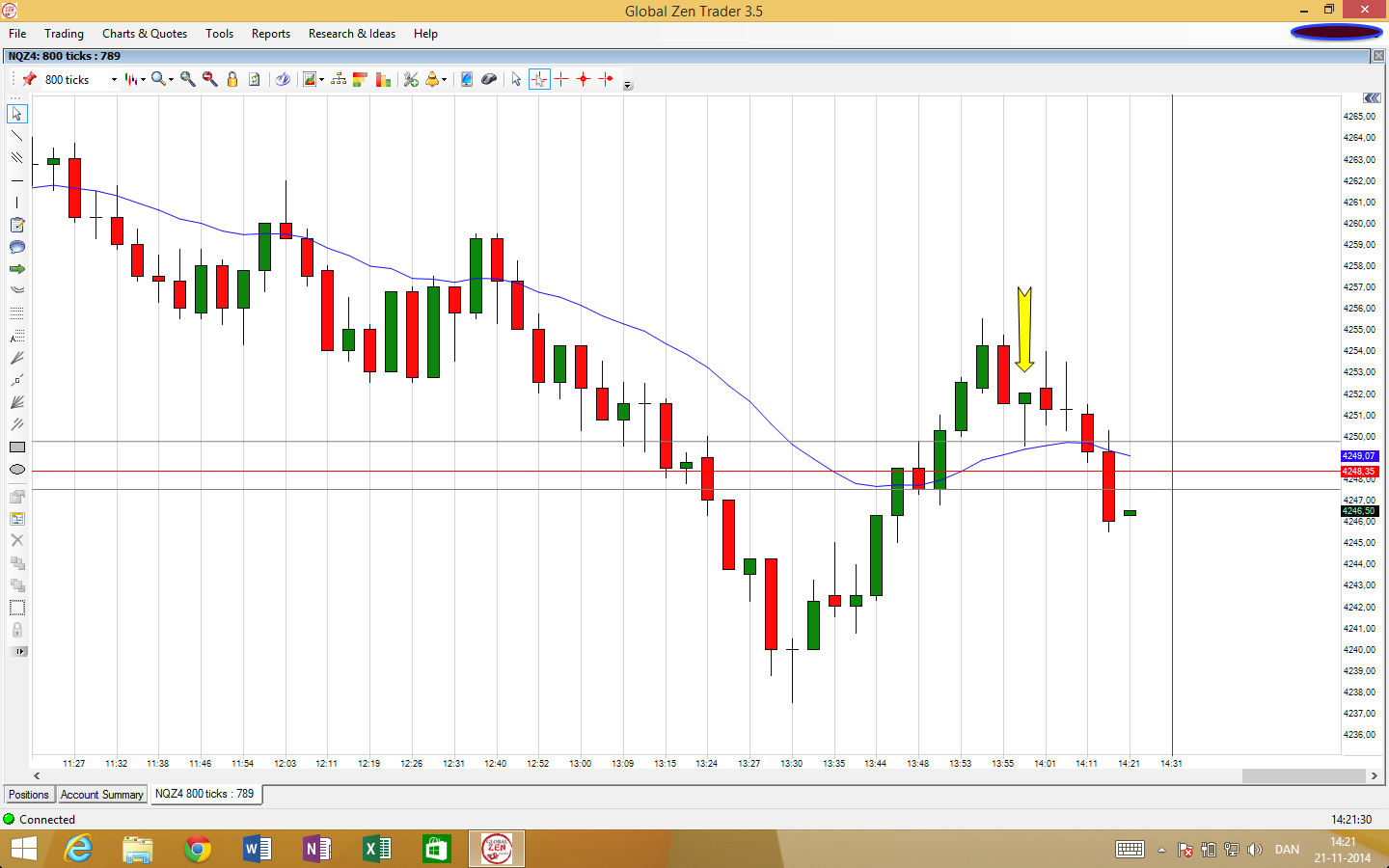Image resolution: width=1389 pixels, height=868 pixels.
Task: Open the Charts & Quotes menu
Action: pyautogui.click(x=145, y=34)
